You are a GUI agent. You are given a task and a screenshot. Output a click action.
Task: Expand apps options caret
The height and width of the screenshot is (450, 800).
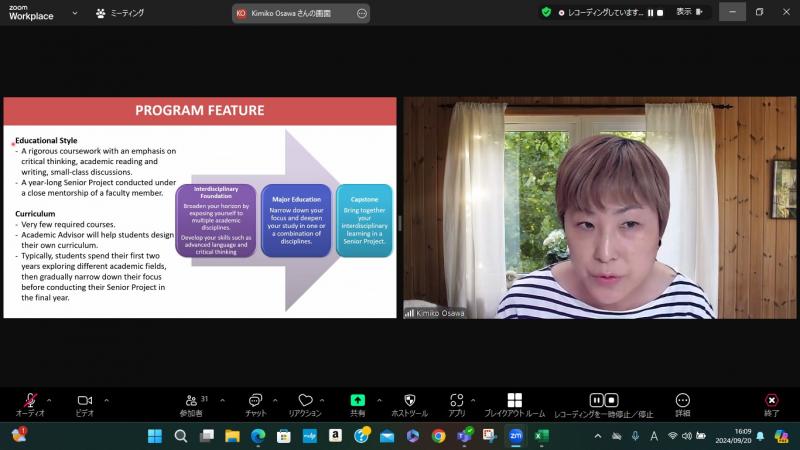click(473, 401)
